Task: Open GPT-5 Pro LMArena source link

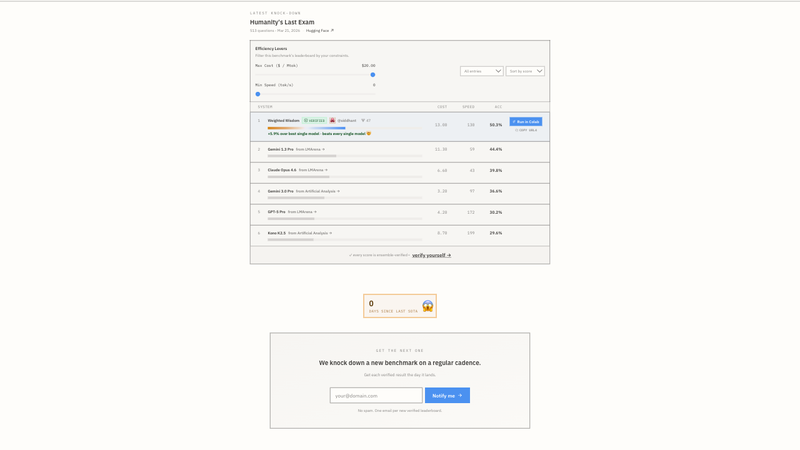Action: tap(302, 212)
